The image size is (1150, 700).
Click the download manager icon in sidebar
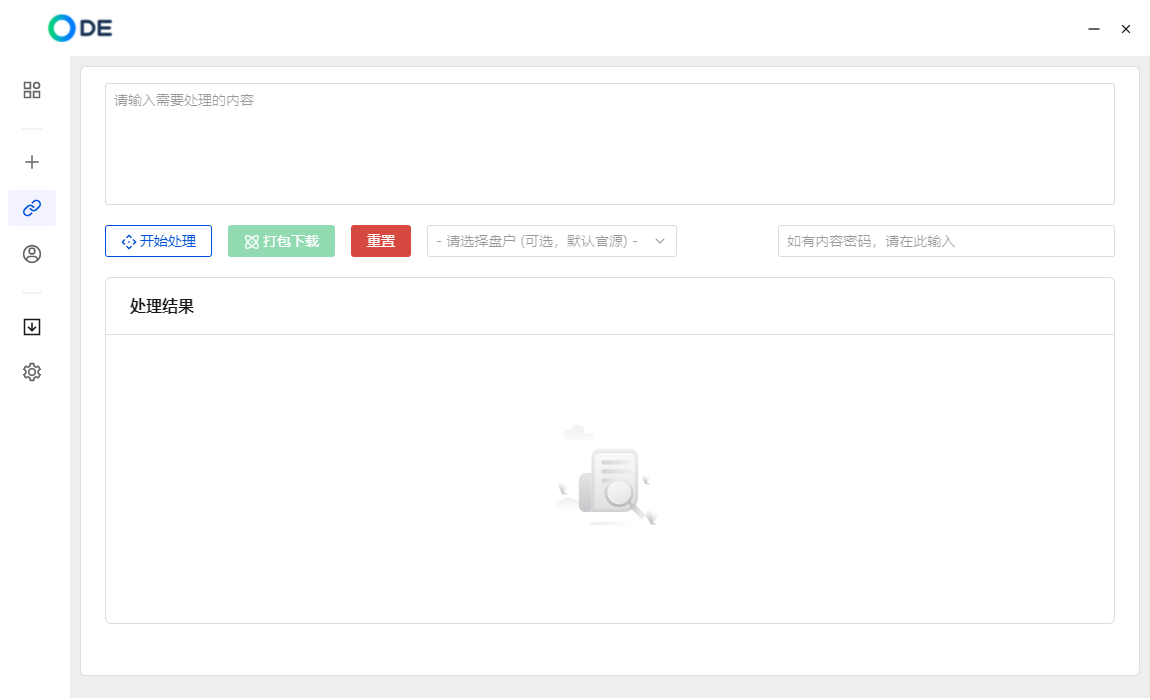click(31, 326)
